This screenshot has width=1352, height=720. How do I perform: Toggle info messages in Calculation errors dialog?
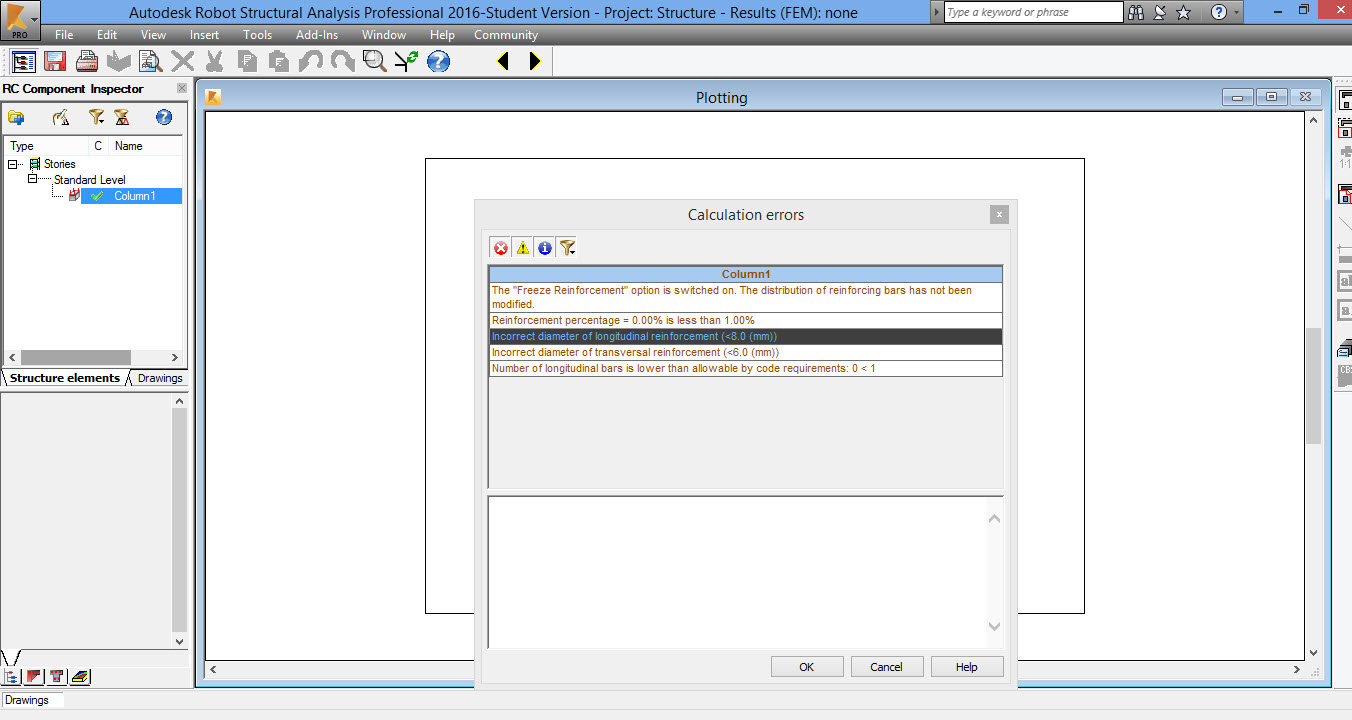coord(544,247)
